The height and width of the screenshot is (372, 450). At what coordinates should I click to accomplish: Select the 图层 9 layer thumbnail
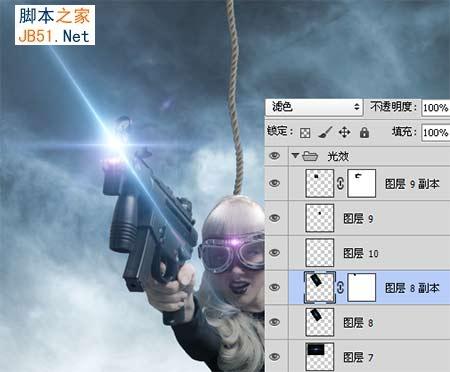(x=320, y=218)
